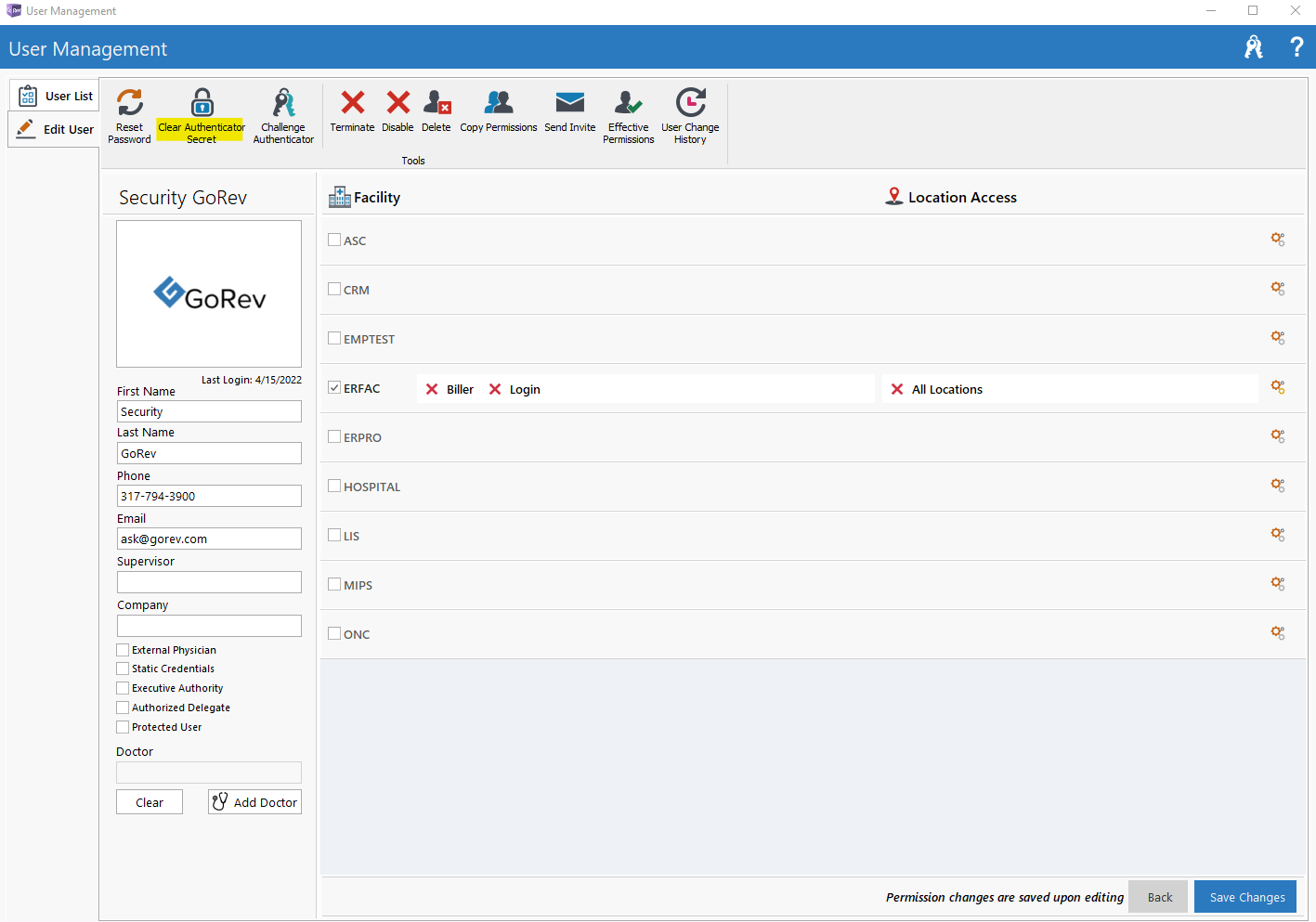This screenshot has height=922, width=1316.
Task: Click Clear Authenticator Secret lock icon
Action: tap(202, 102)
